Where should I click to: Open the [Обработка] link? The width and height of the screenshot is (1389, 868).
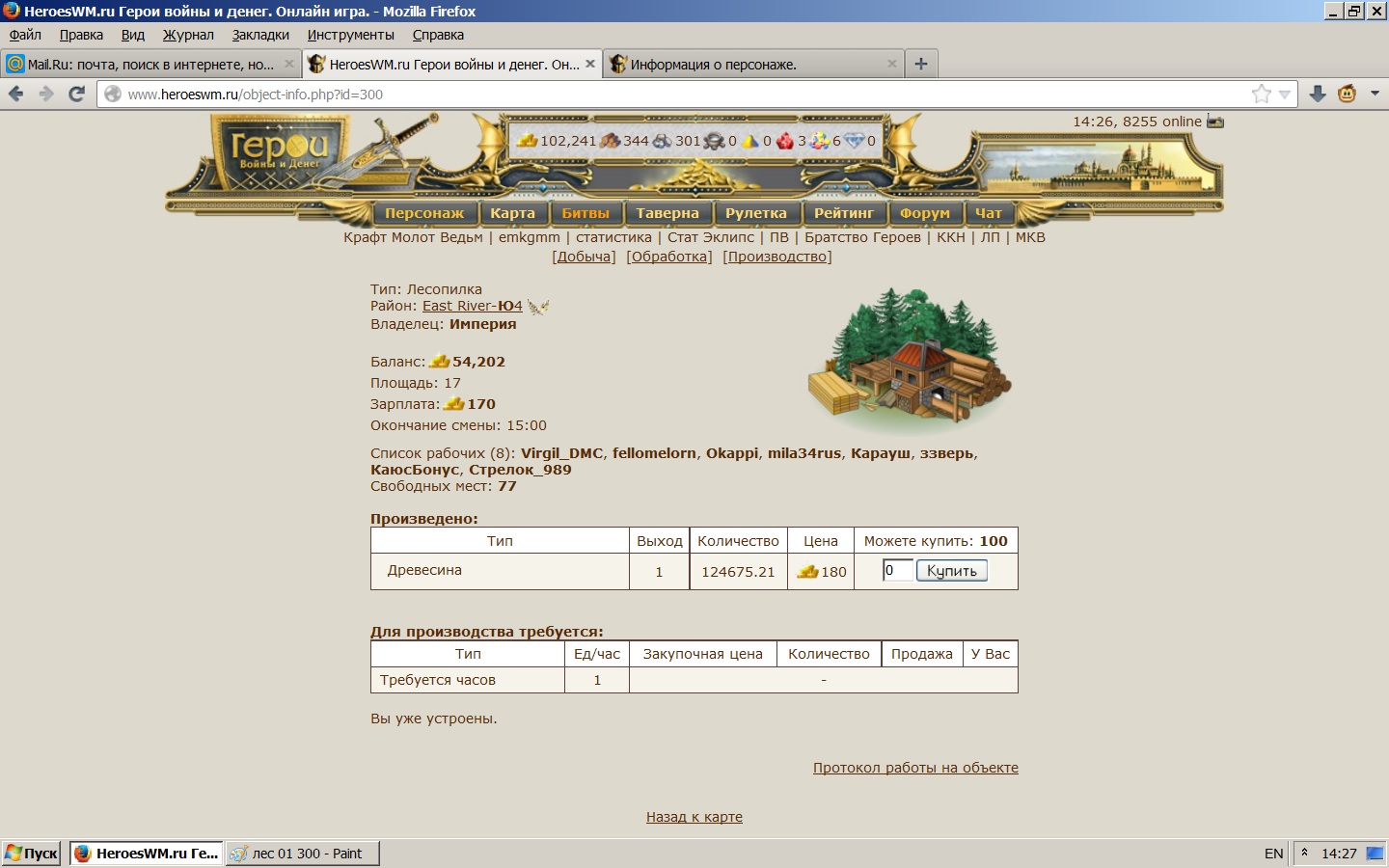click(669, 257)
